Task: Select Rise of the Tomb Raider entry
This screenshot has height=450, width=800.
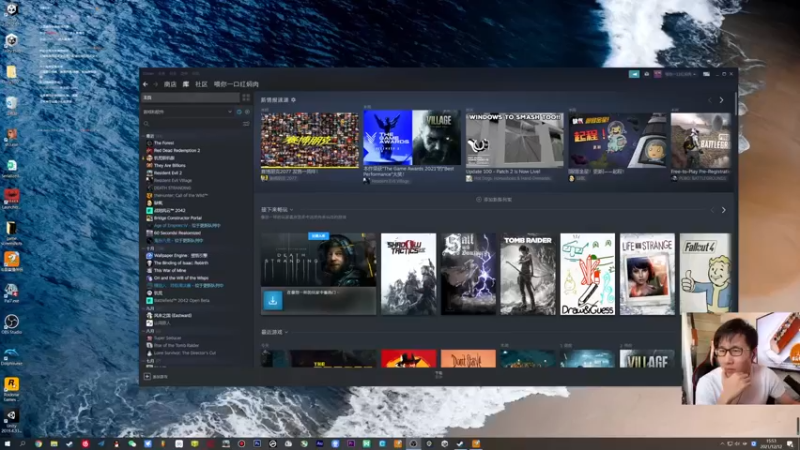Action: pos(176,345)
